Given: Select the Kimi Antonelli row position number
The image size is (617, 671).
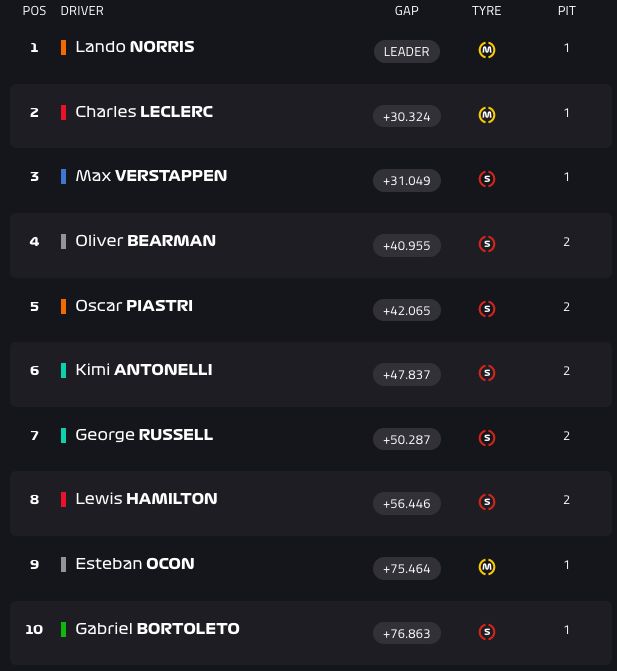Looking at the screenshot, I should click(34, 370).
